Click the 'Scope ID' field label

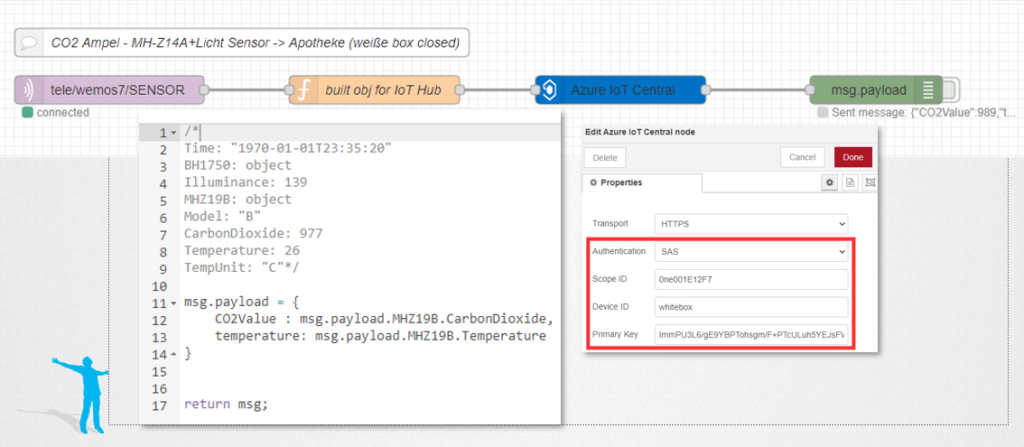click(x=609, y=279)
